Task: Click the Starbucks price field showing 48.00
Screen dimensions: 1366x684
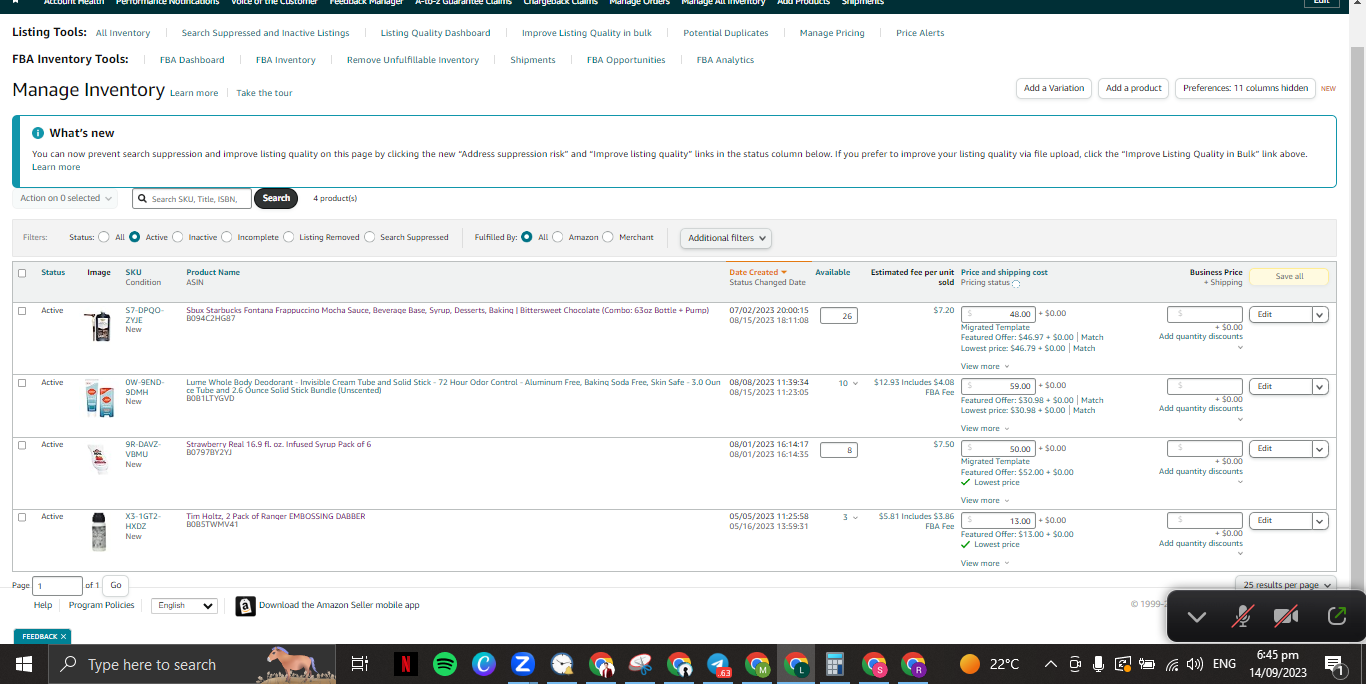Action: (x=998, y=314)
